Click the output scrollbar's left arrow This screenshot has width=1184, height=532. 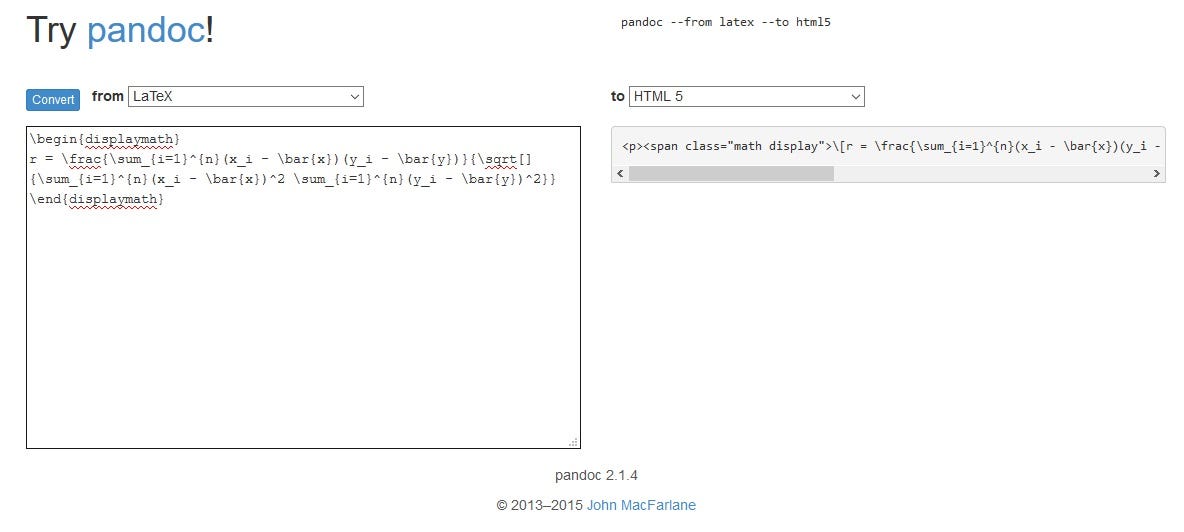pyautogui.click(x=621, y=174)
